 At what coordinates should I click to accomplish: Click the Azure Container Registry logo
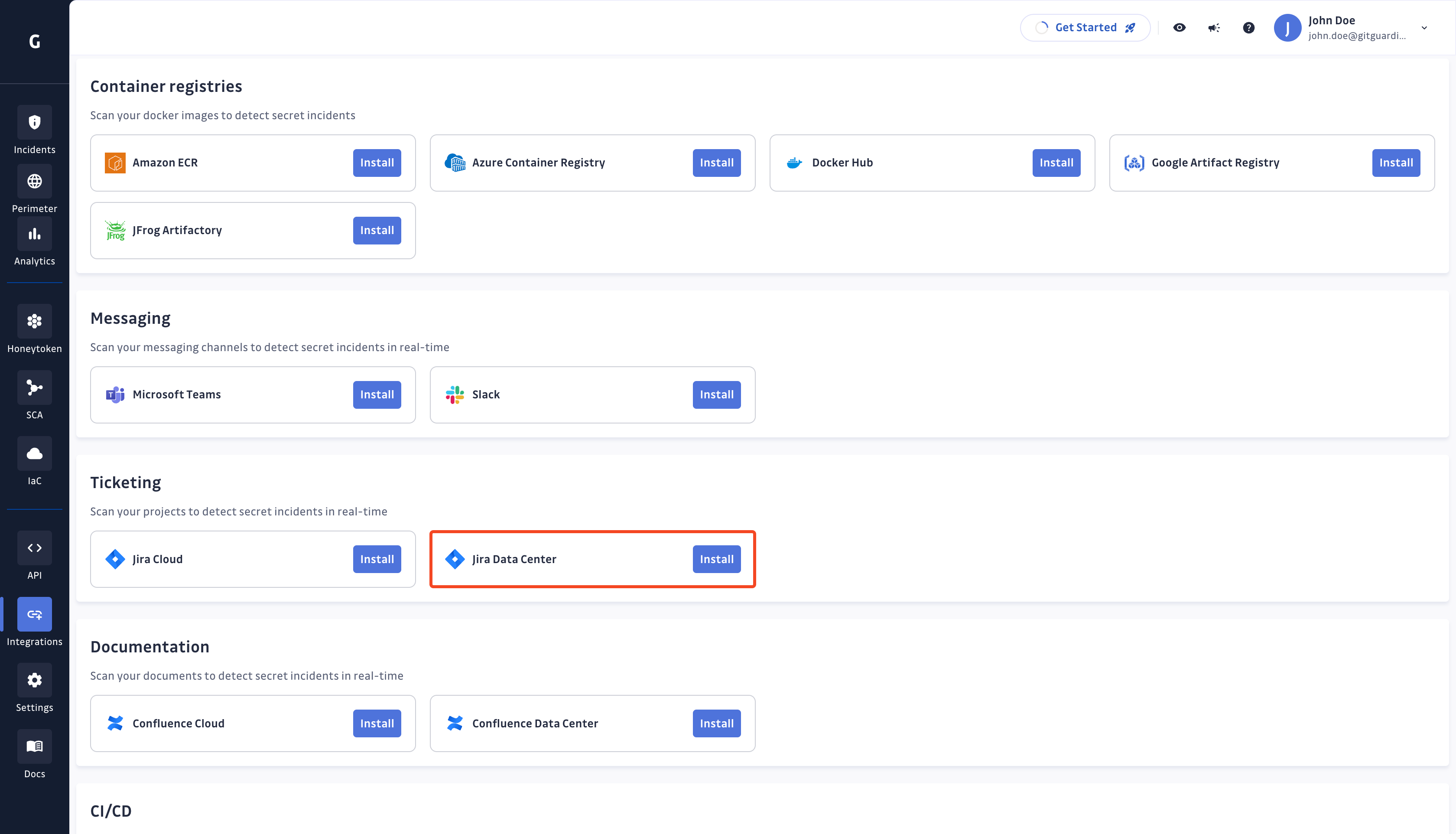tap(455, 163)
